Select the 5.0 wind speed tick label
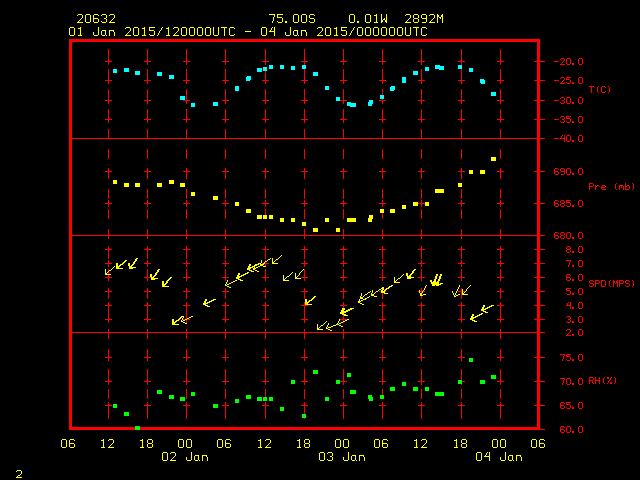640x480 pixels. [574, 292]
